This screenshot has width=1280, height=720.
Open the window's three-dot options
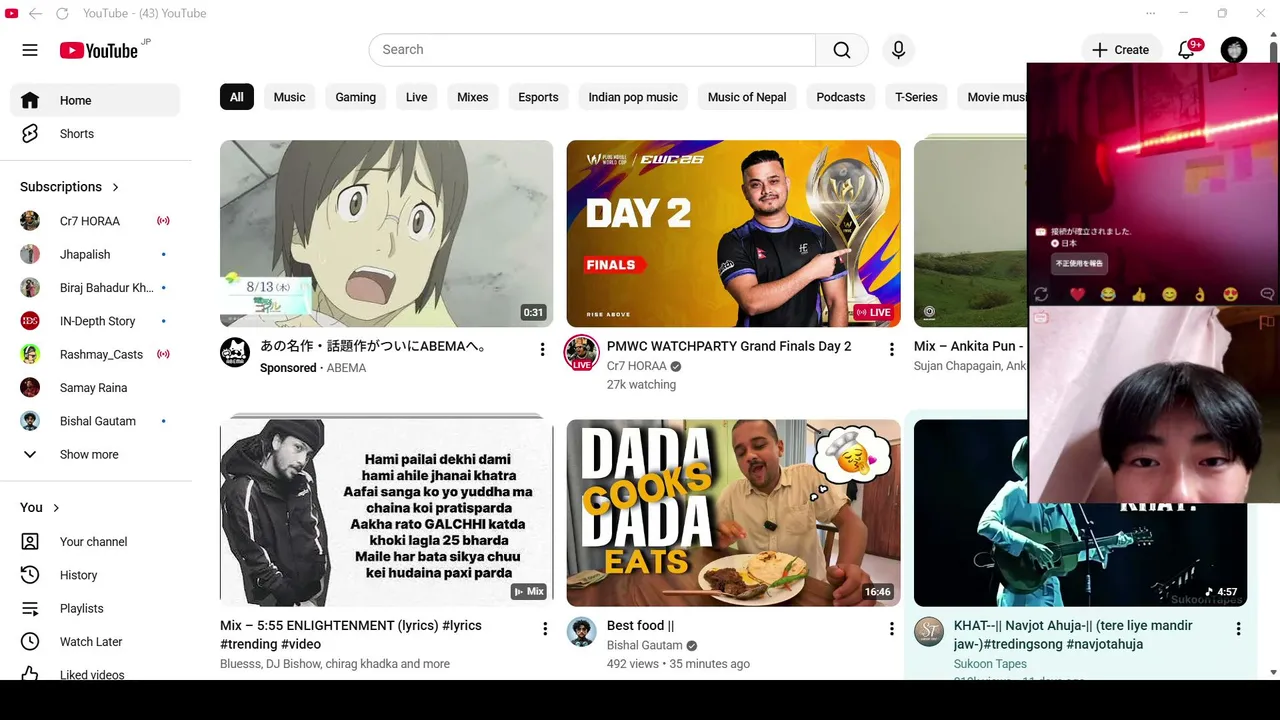1151,13
